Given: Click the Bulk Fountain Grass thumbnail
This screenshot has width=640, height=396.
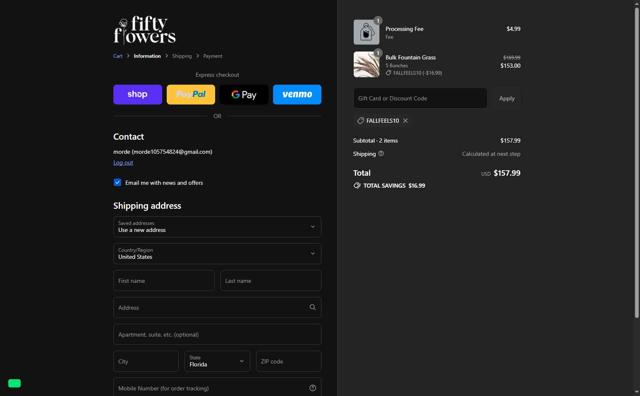Looking at the screenshot, I should point(366,65).
